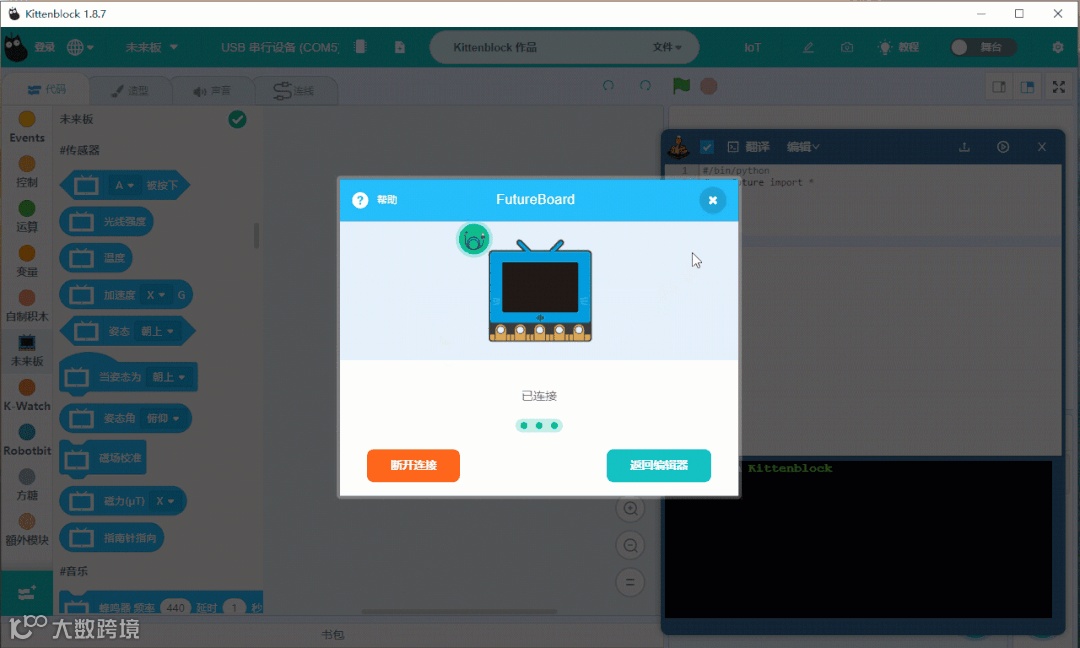Select the 额外模块 extra modules category
1080x648 pixels.
click(27, 530)
